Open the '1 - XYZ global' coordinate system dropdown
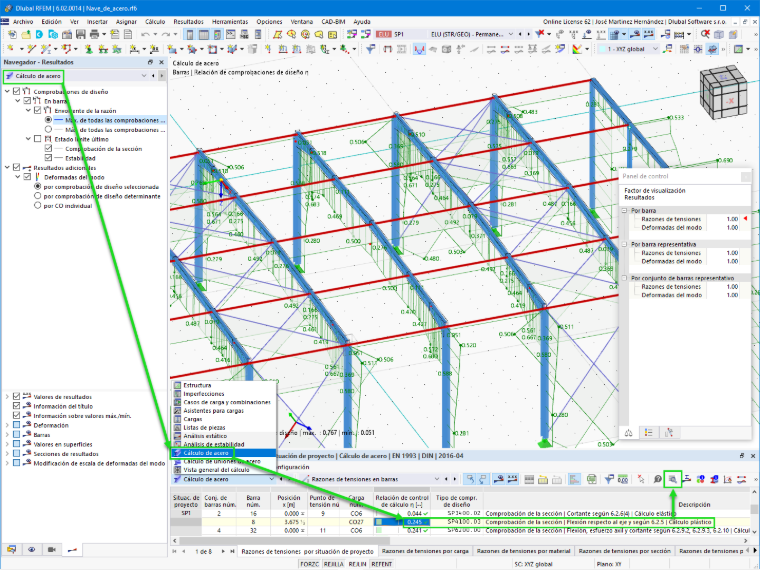The width and height of the screenshot is (760, 570). coord(629,49)
